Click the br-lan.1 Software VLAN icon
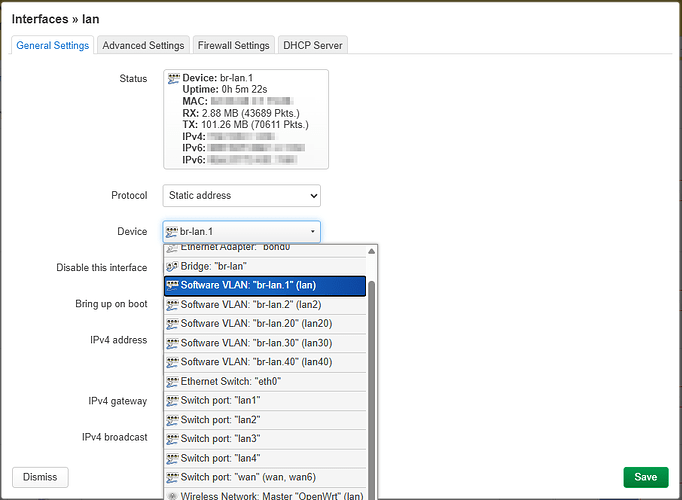Viewport: 682px width, 500px height. click(x=172, y=286)
